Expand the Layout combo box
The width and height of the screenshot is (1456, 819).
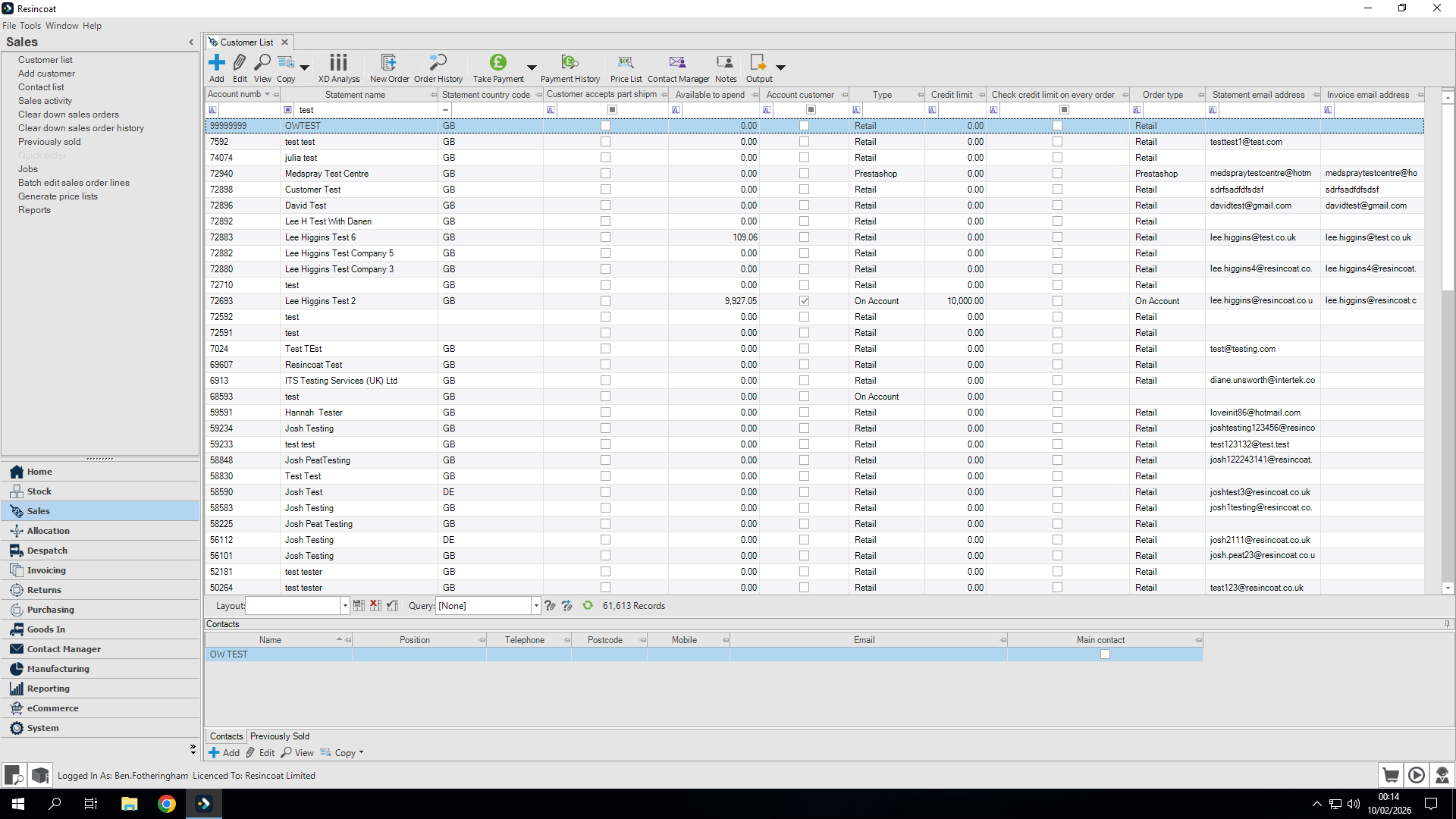pos(345,606)
